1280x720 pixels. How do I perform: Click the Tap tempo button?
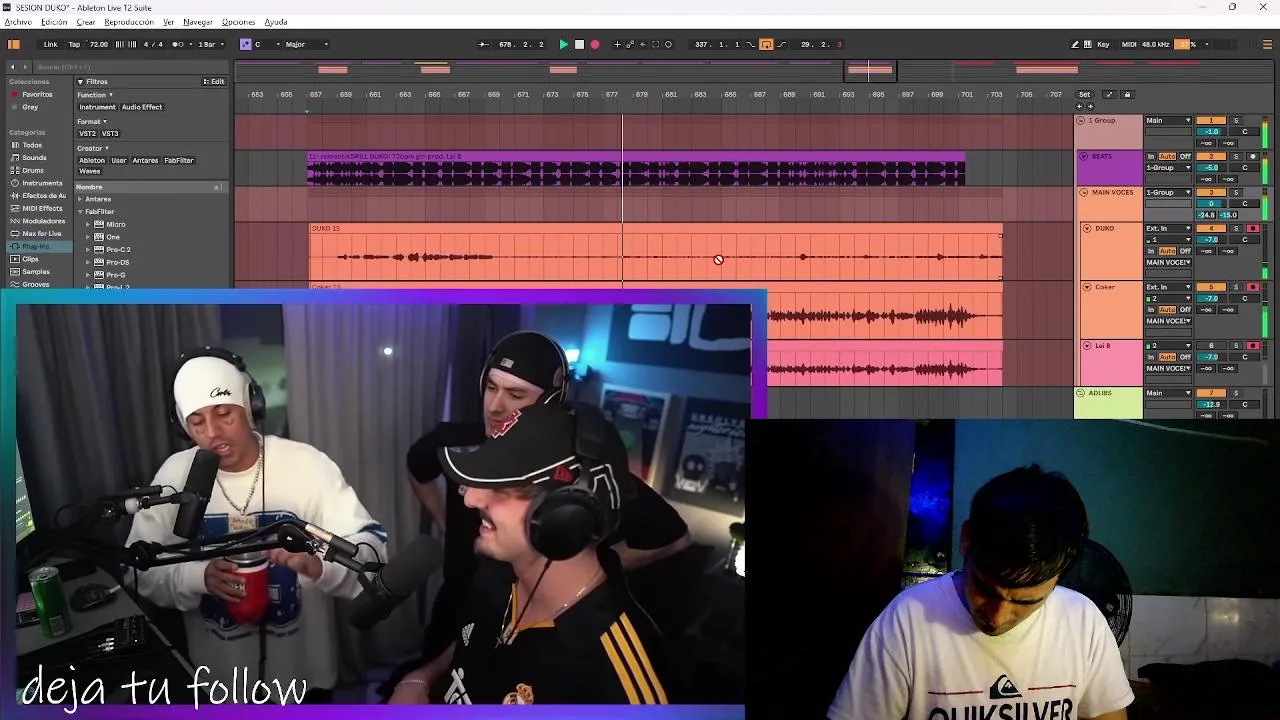[x=74, y=44]
